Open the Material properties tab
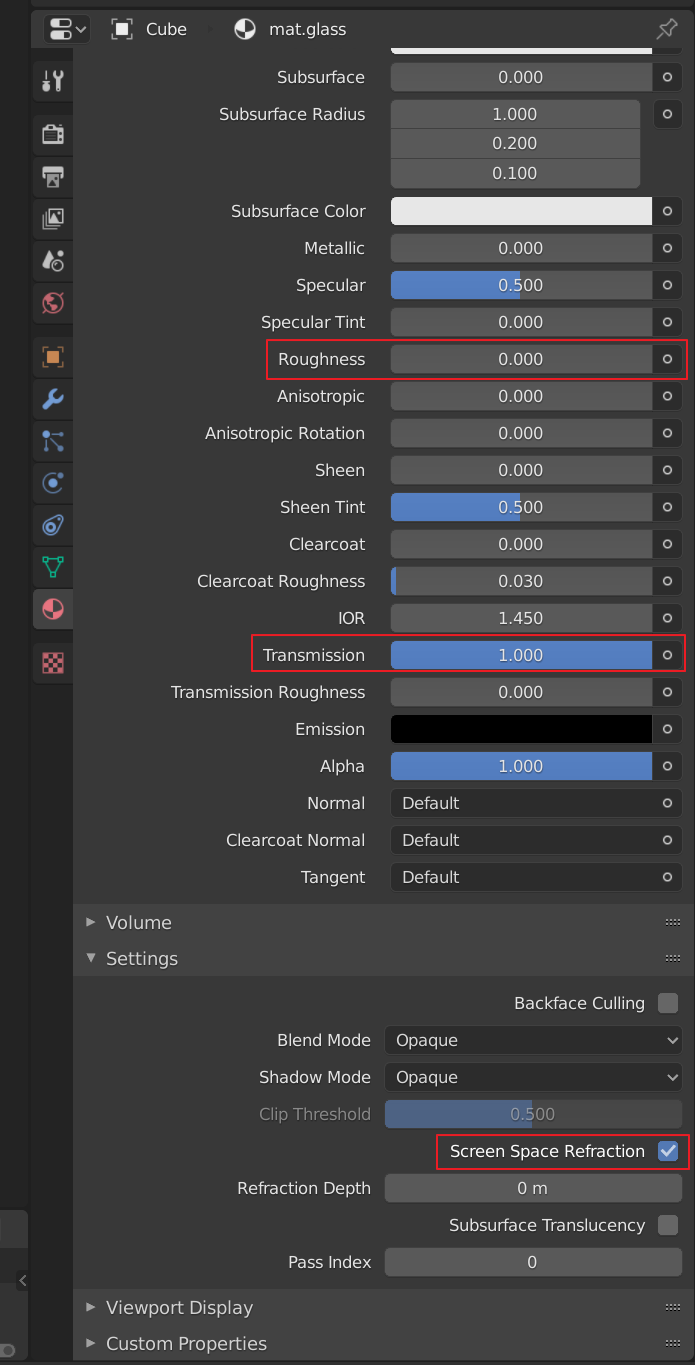 pyautogui.click(x=53, y=608)
